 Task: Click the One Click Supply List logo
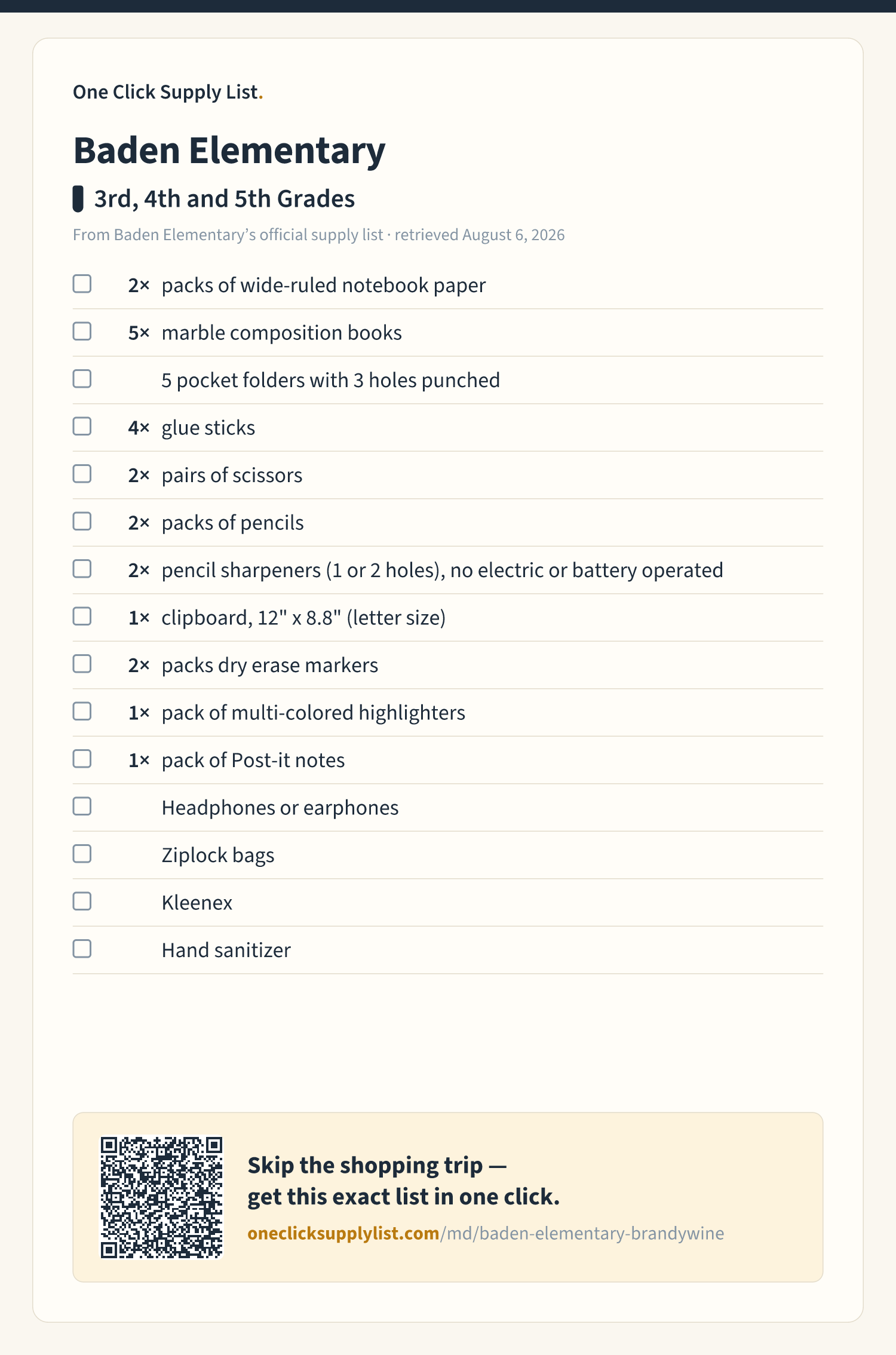(168, 92)
